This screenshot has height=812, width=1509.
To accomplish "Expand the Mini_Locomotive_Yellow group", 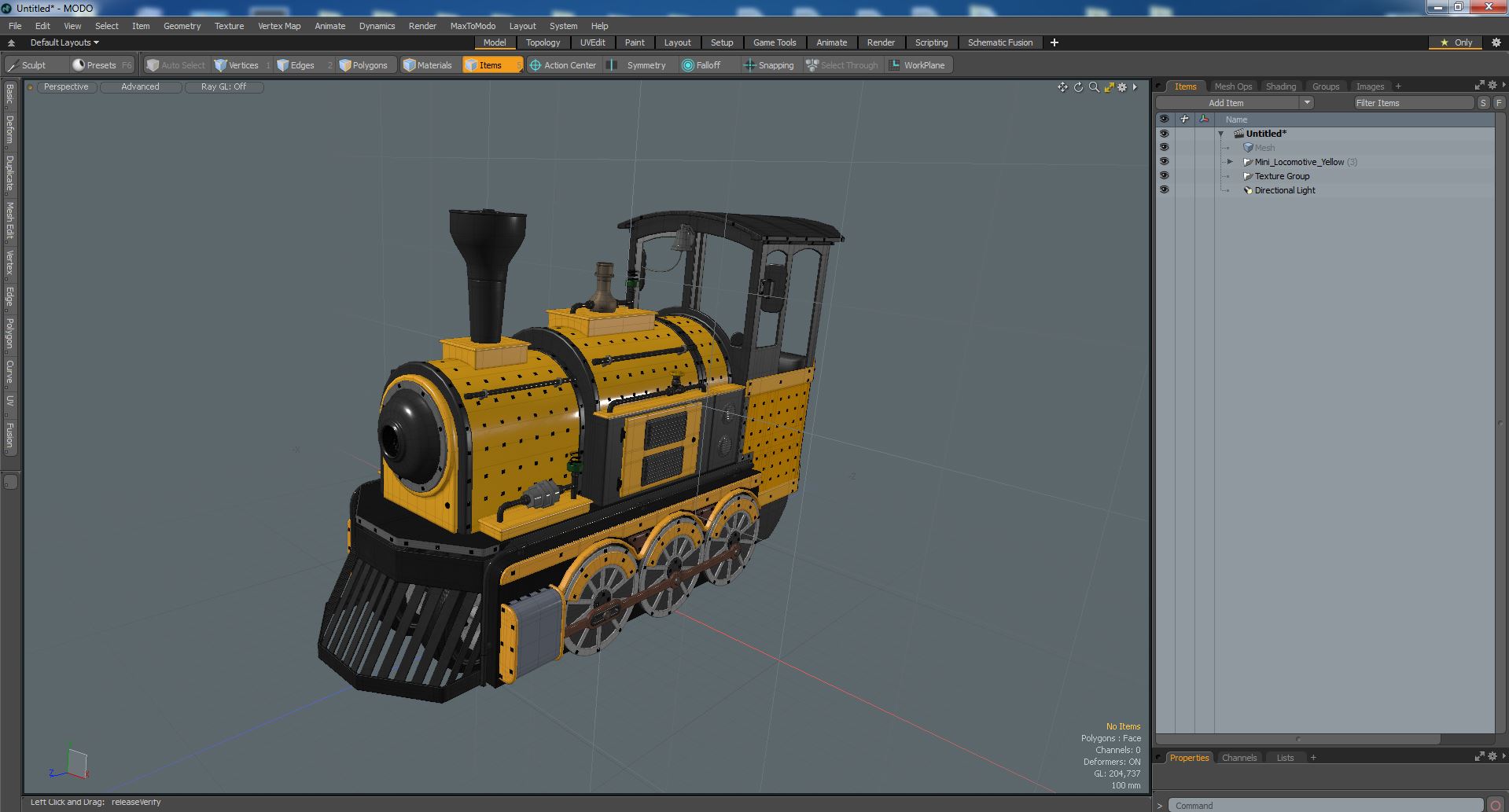I will 1231,162.
